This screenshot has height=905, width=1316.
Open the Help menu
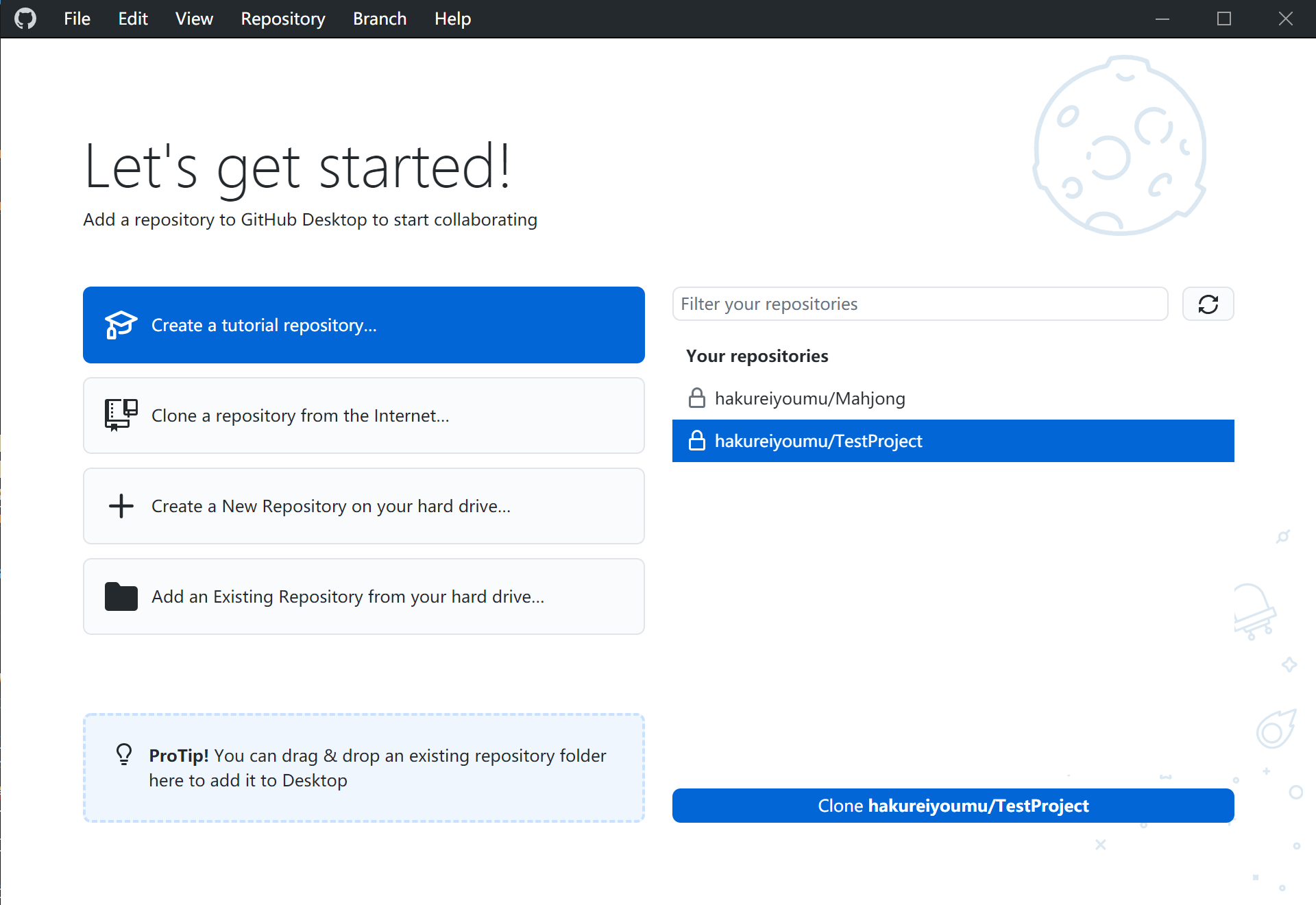point(452,19)
